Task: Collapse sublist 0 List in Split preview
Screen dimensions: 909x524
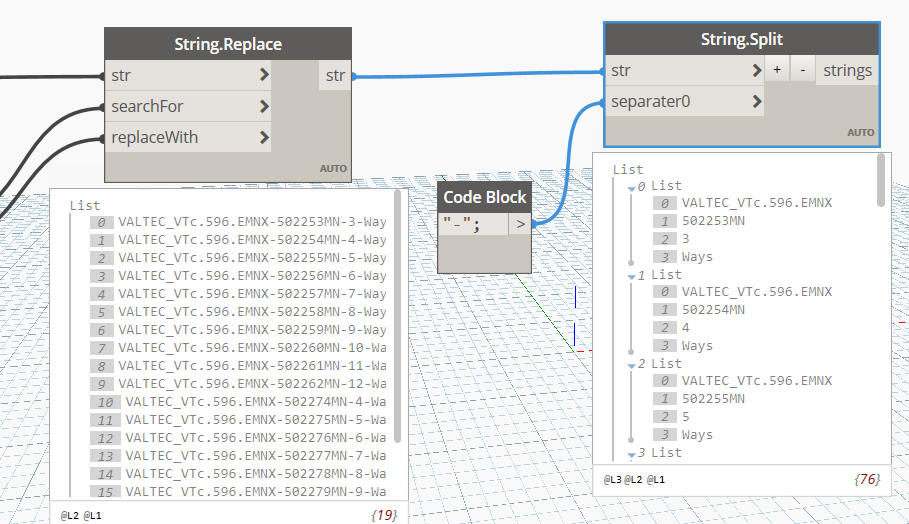Action: click(631, 188)
